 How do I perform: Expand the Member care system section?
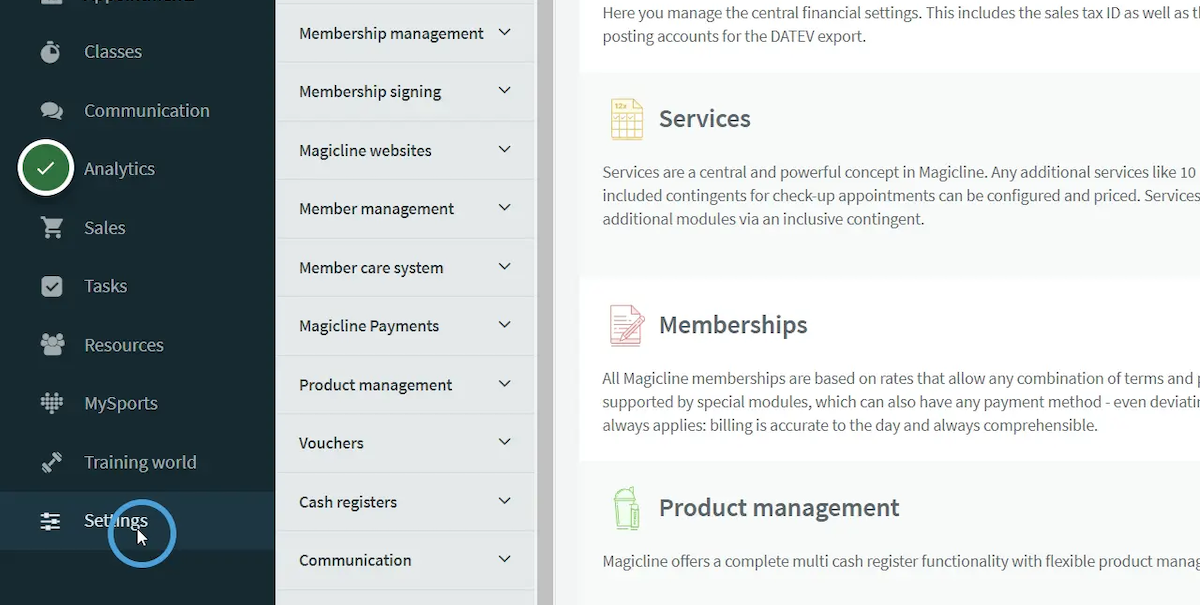[x=505, y=267]
